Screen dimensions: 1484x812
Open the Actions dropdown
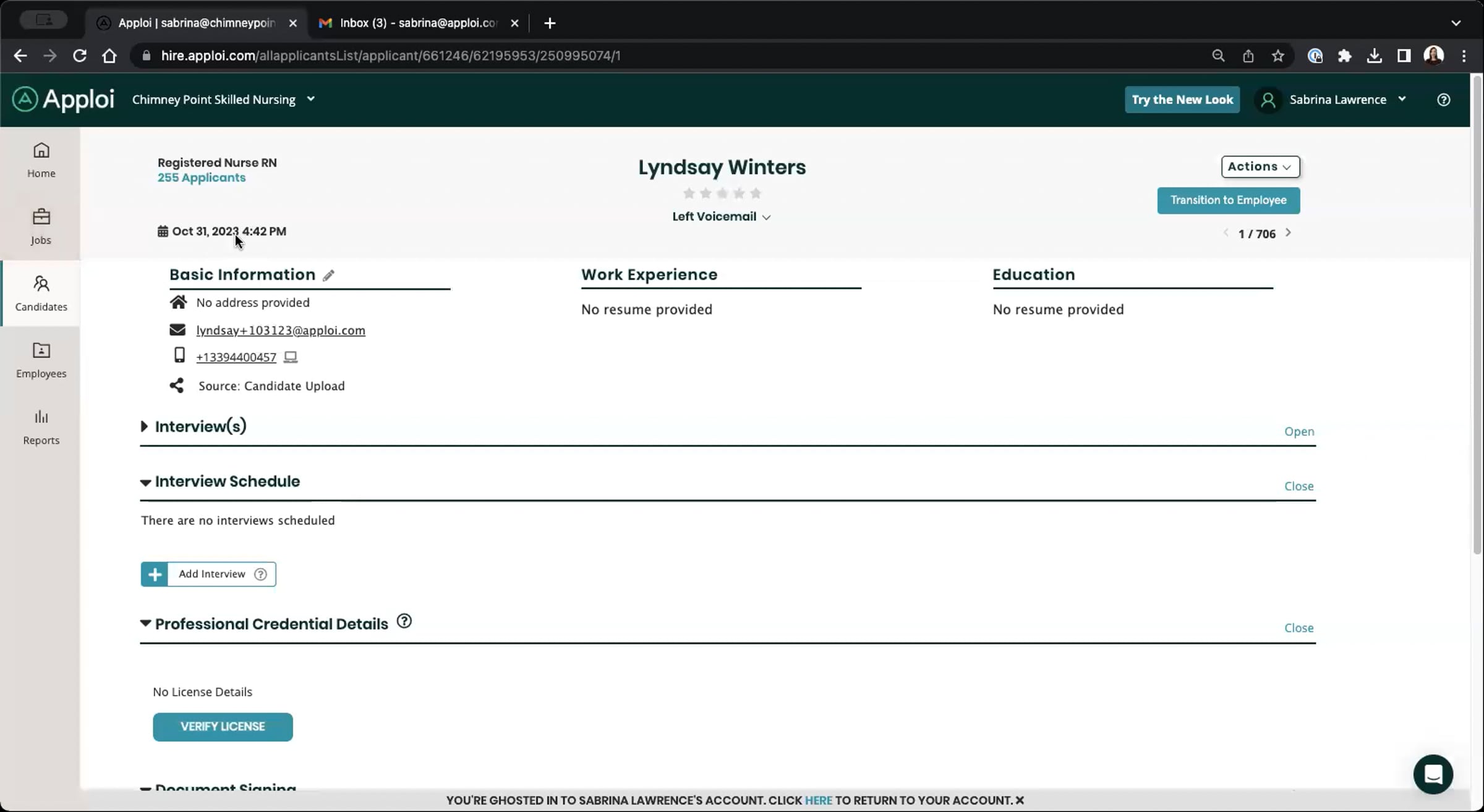(1260, 166)
